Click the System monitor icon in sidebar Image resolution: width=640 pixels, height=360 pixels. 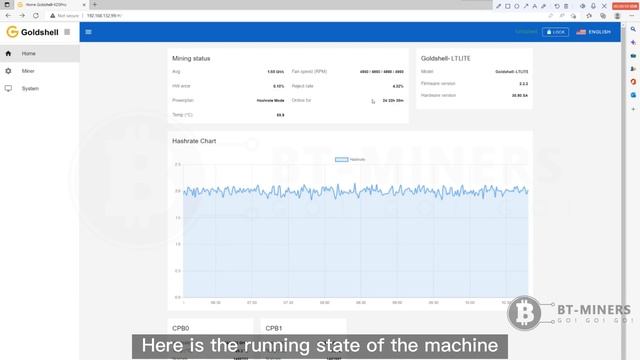click(x=8, y=89)
